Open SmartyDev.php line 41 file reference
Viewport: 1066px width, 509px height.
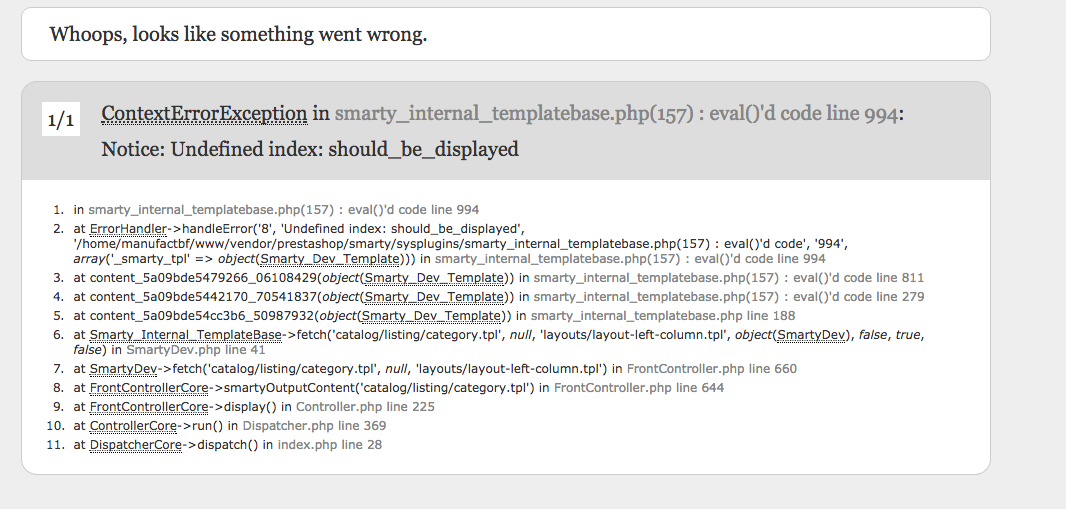[x=196, y=350]
